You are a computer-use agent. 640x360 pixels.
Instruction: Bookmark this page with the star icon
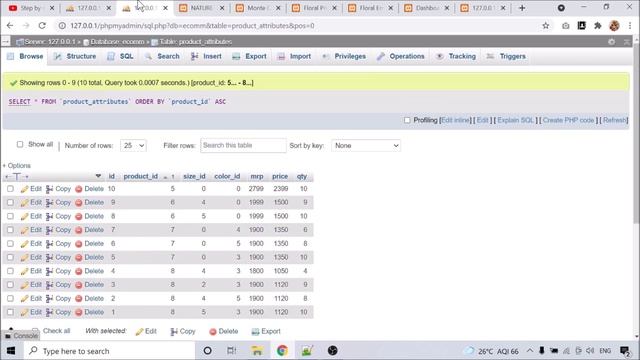(x=546, y=26)
